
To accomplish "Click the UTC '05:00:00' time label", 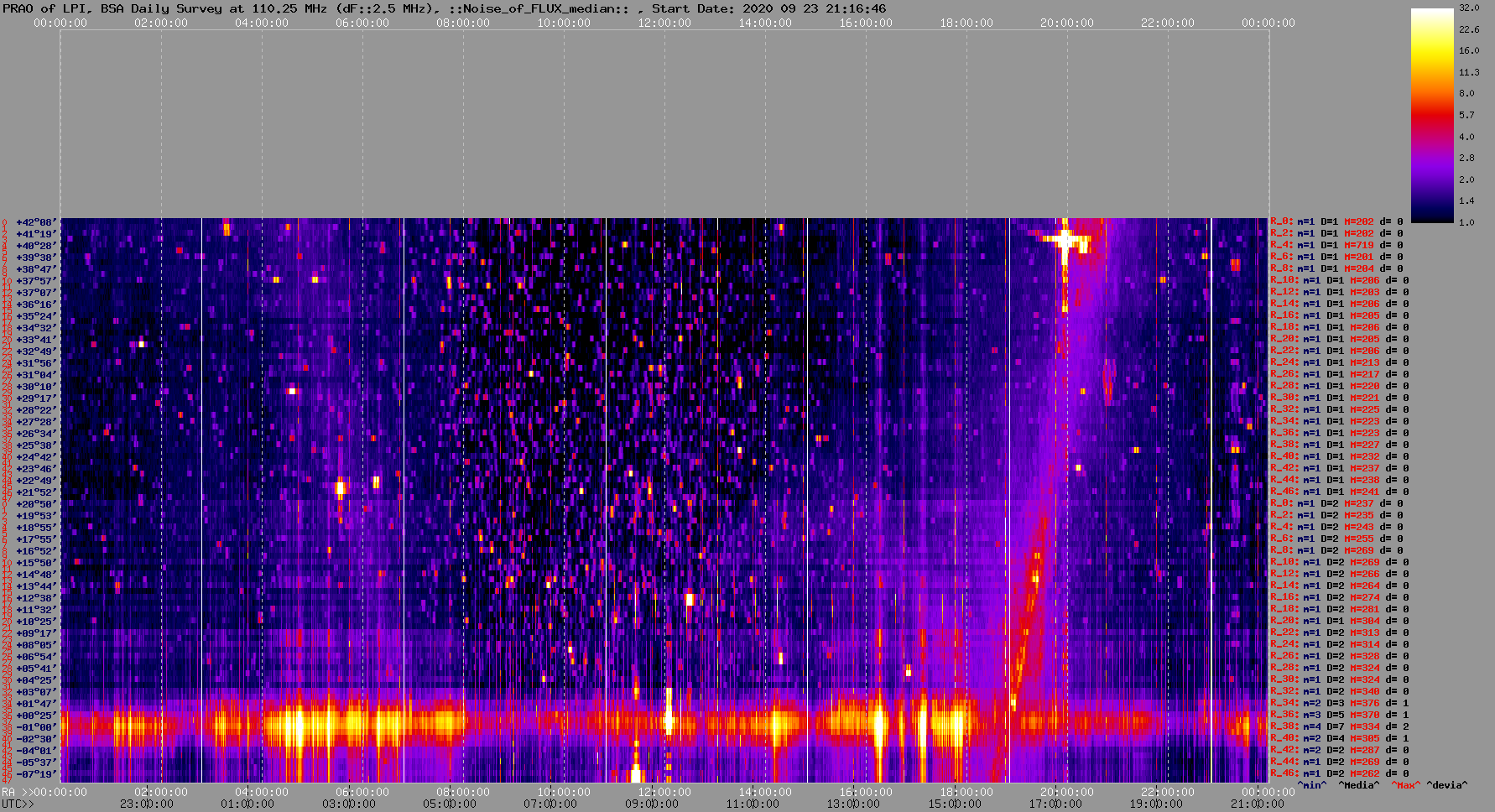I will [x=449, y=804].
